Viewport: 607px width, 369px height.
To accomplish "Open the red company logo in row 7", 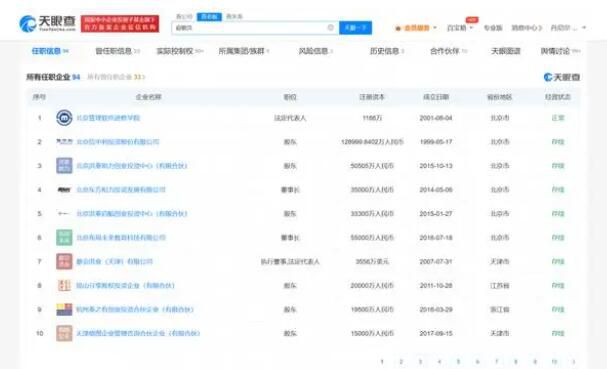I will tap(64, 262).
